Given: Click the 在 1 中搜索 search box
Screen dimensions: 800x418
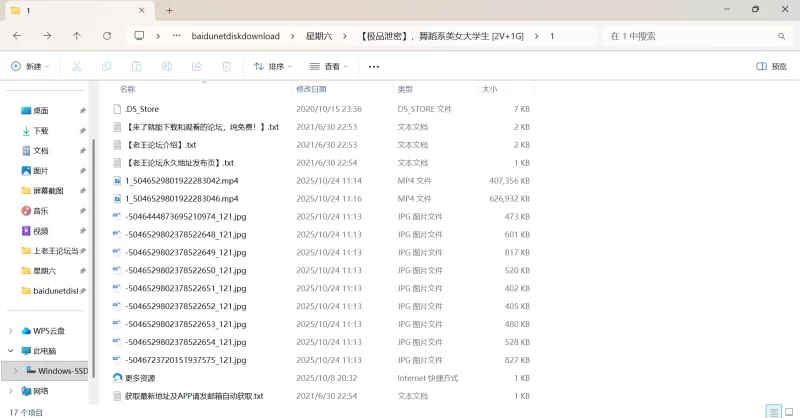Looking at the screenshot, I should pos(690,36).
